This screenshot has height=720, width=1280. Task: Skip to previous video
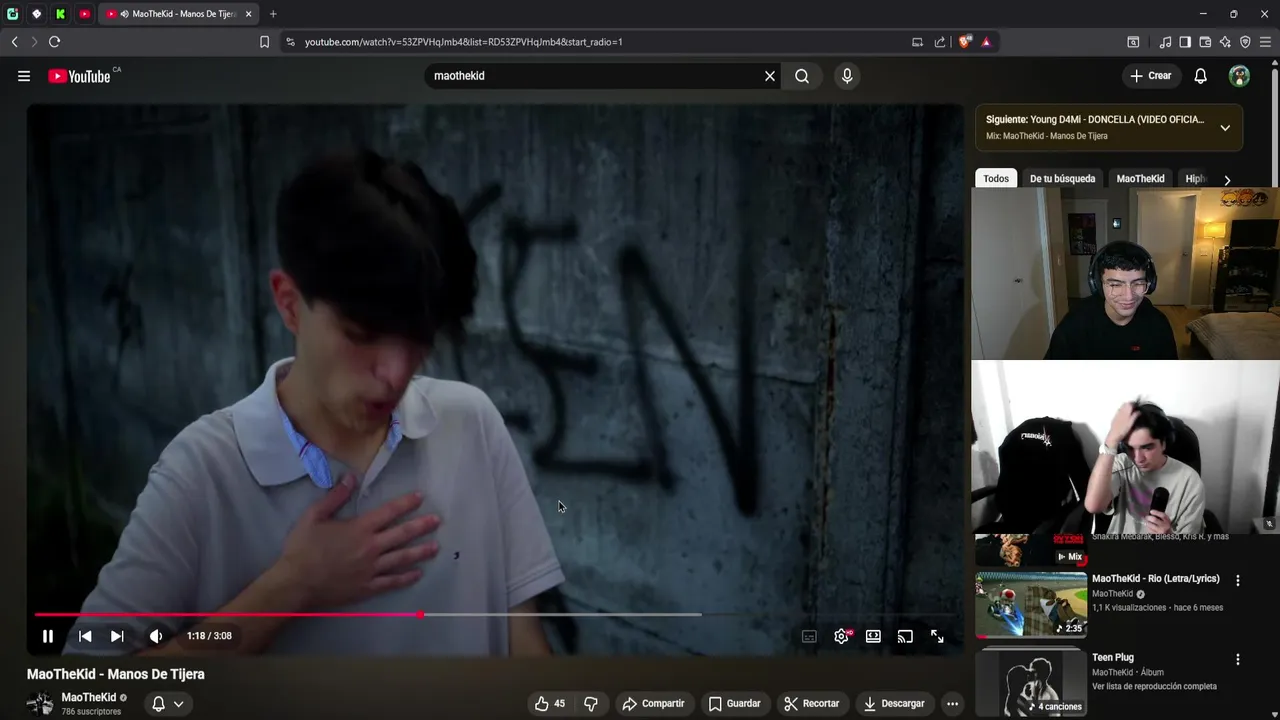point(85,636)
